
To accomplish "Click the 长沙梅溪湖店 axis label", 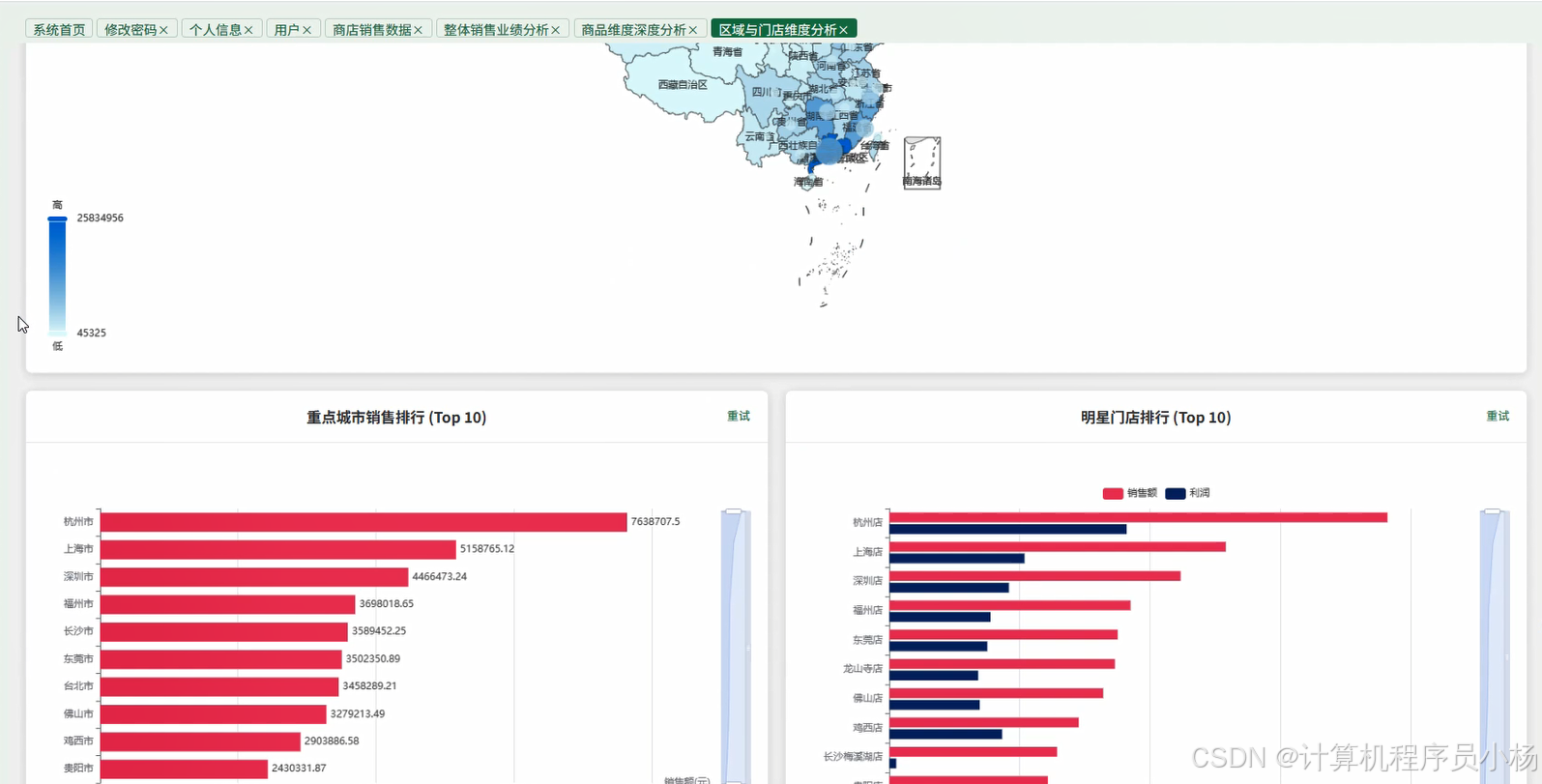I will [x=853, y=757].
